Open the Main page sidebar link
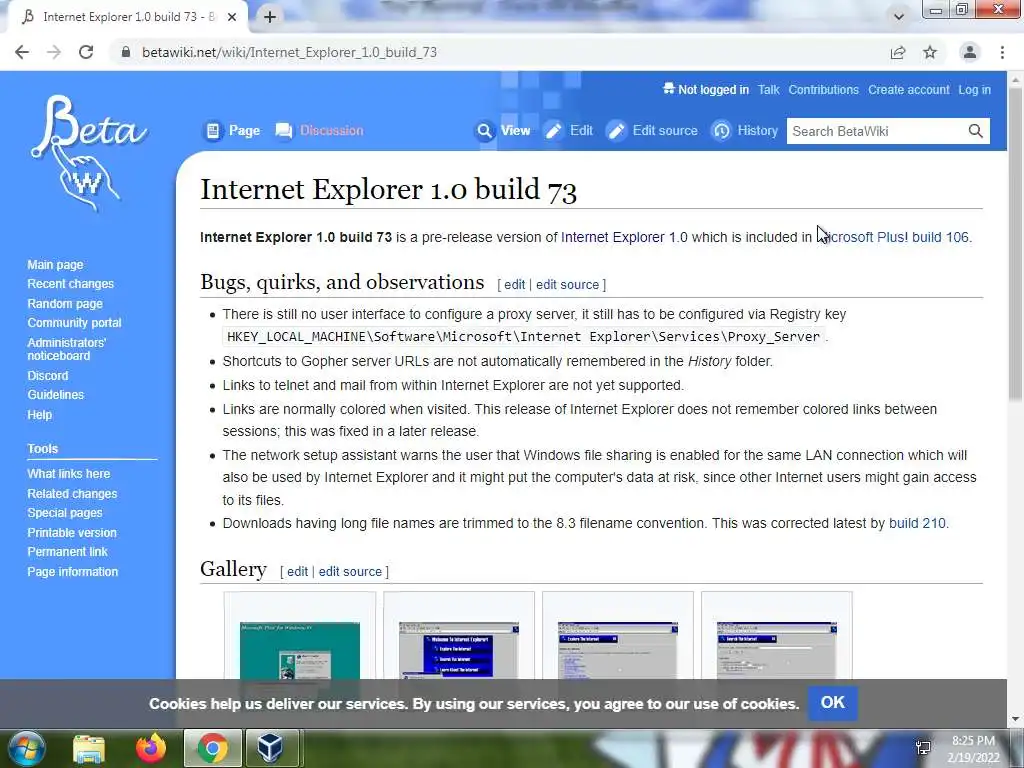This screenshot has width=1024, height=768. (56, 264)
